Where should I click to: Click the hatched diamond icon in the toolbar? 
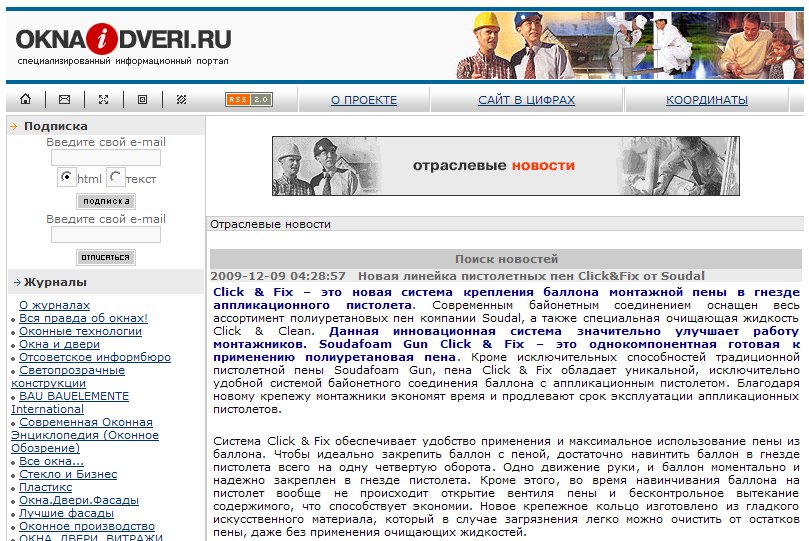181,100
